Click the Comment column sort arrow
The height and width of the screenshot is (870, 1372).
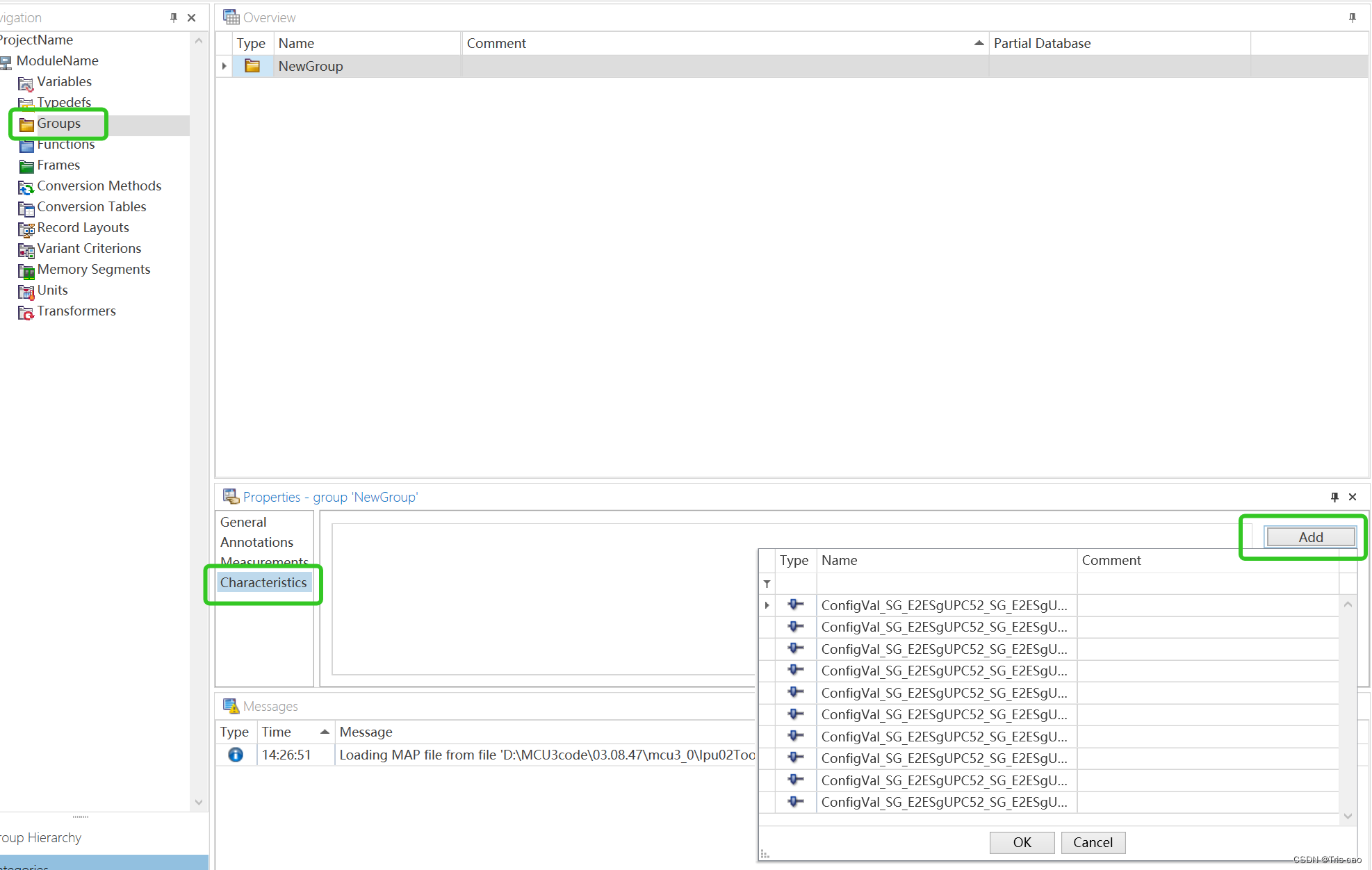pyautogui.click(x=979, y=42)
